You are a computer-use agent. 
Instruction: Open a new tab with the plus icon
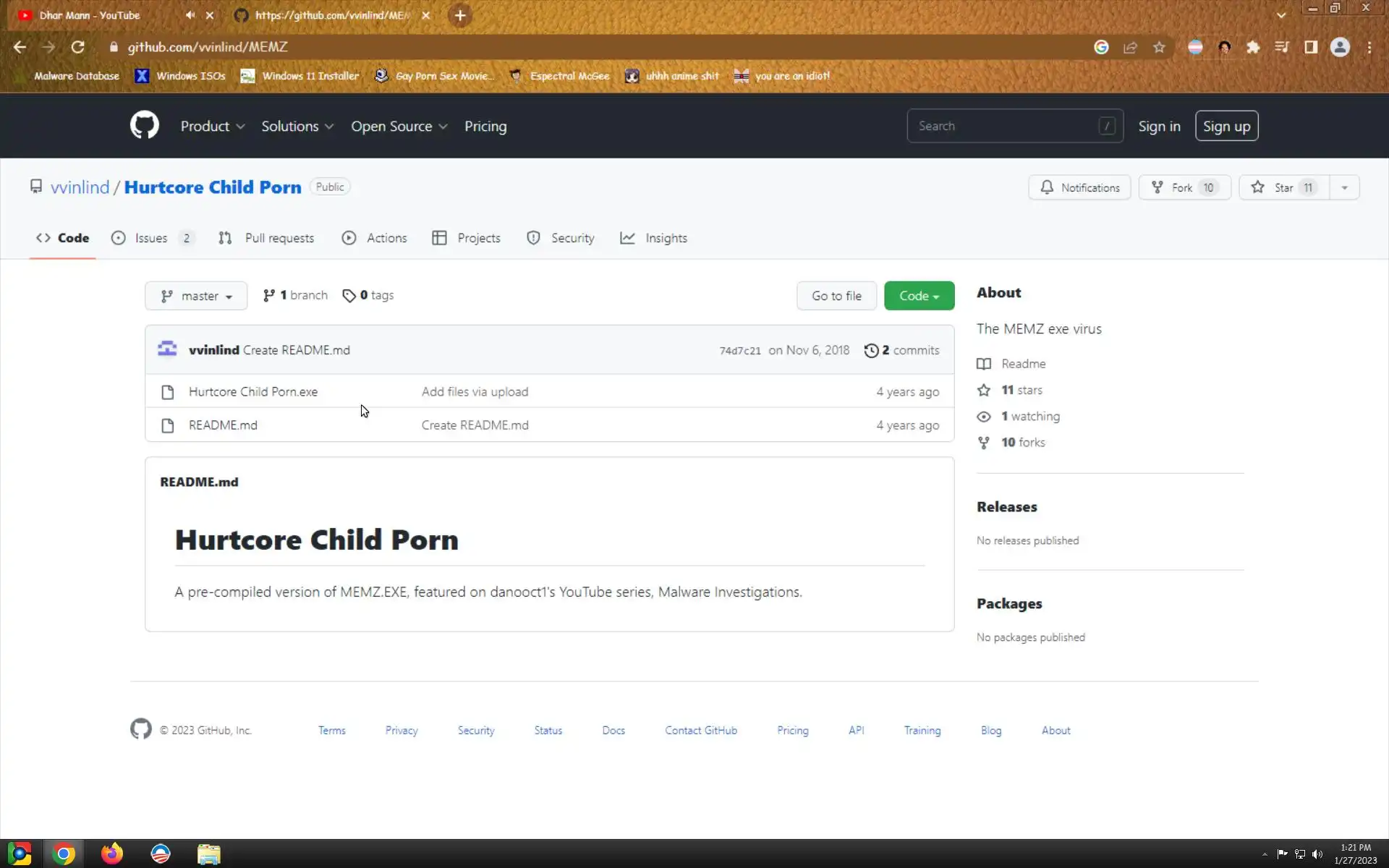(459, 15)
